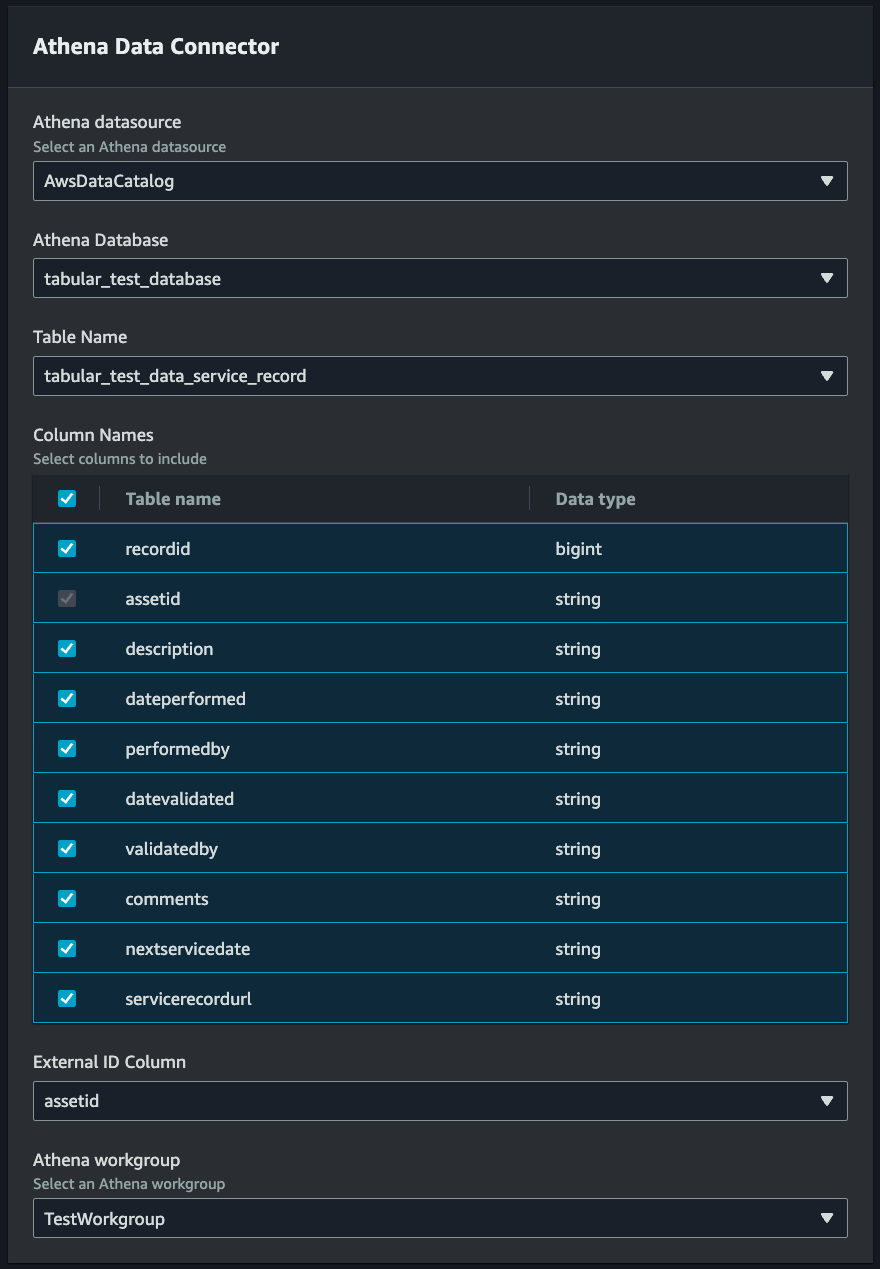Expand the Athena datasource dropdown chevron
The width and height of the screenshot is (880, 1269).
tap(827, 181)
